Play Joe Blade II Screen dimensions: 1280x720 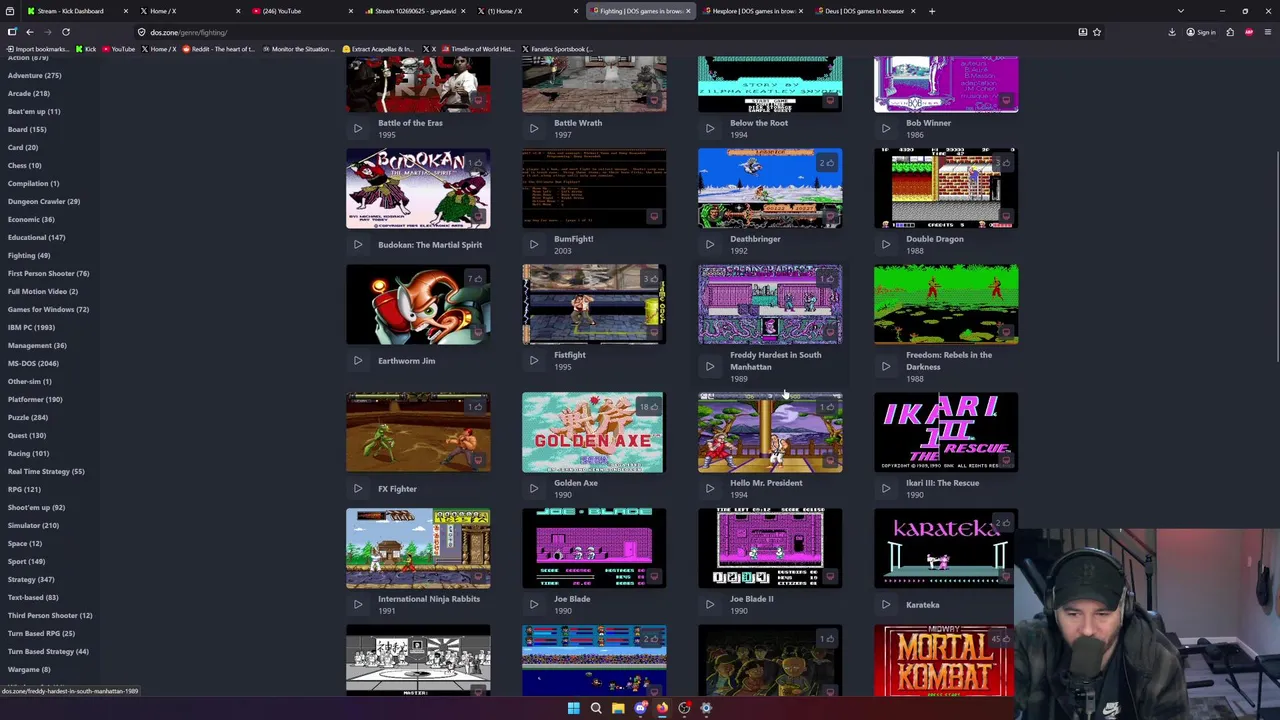(710, 605)
